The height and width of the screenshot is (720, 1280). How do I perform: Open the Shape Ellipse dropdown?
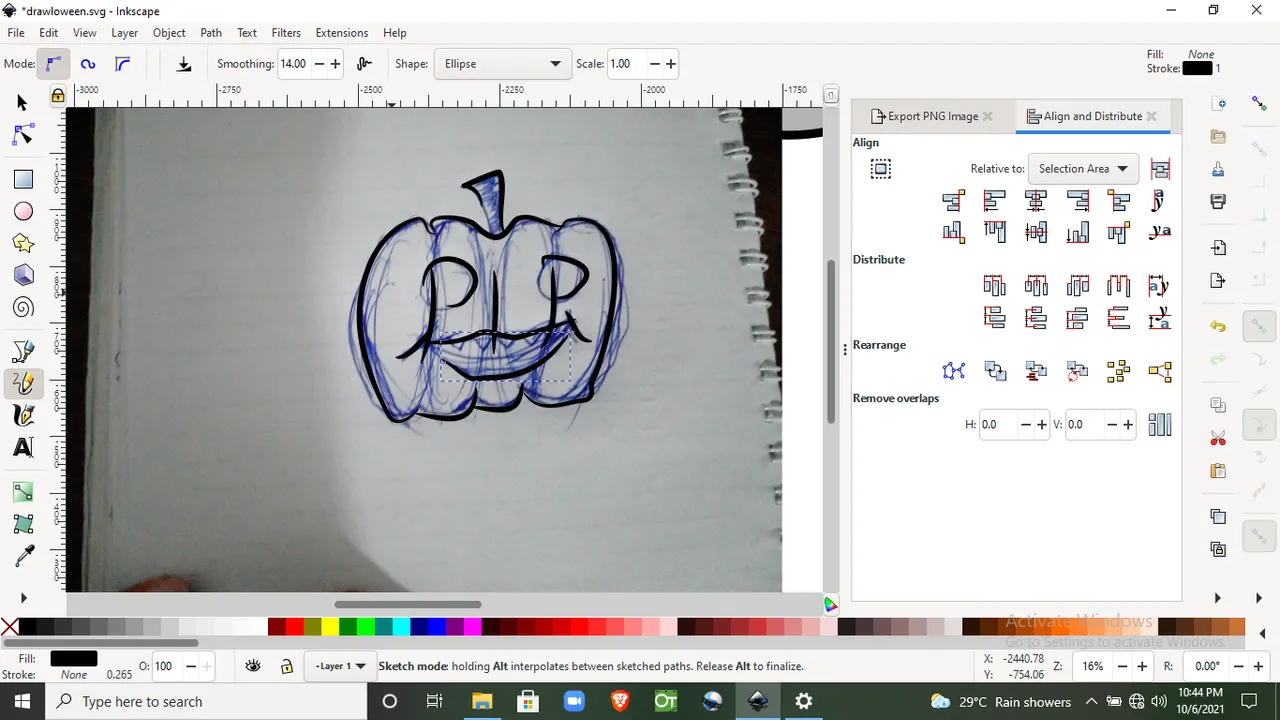point(502,64)
